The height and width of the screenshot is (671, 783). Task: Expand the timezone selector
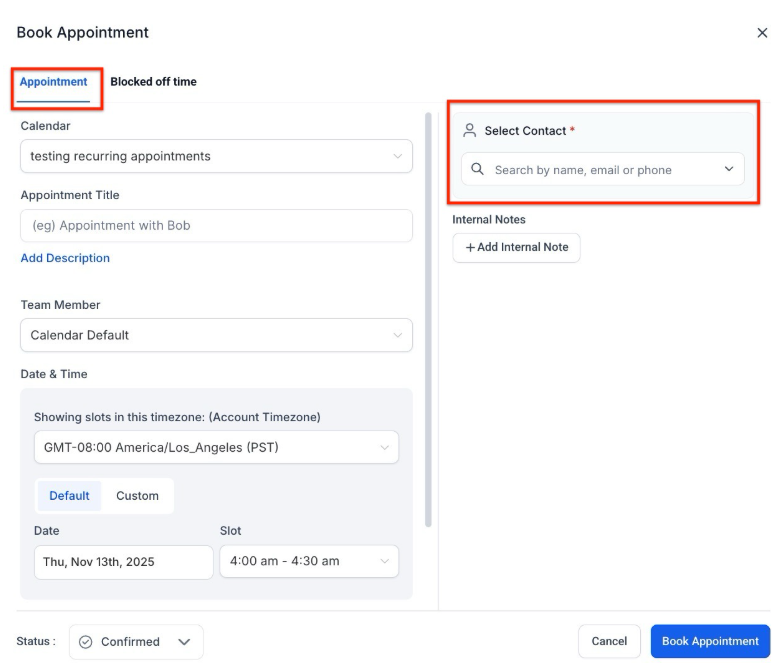tap(216, 447)
